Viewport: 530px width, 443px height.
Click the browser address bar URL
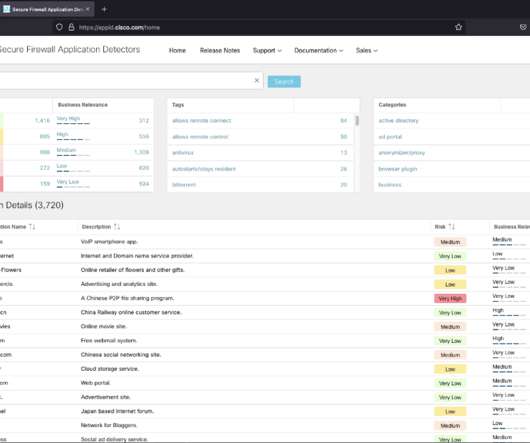(119, 27)
